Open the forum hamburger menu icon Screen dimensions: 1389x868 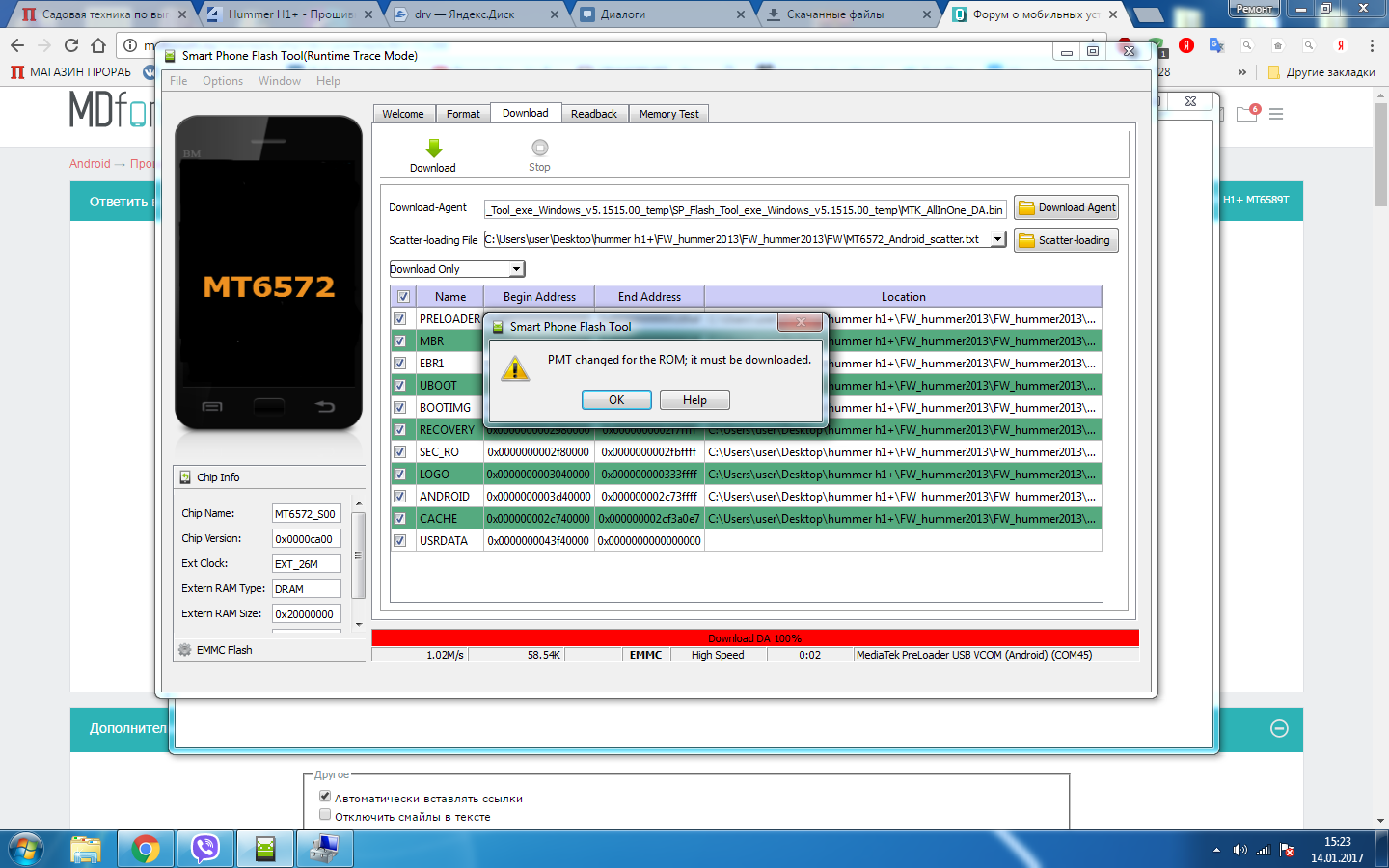1276,114
